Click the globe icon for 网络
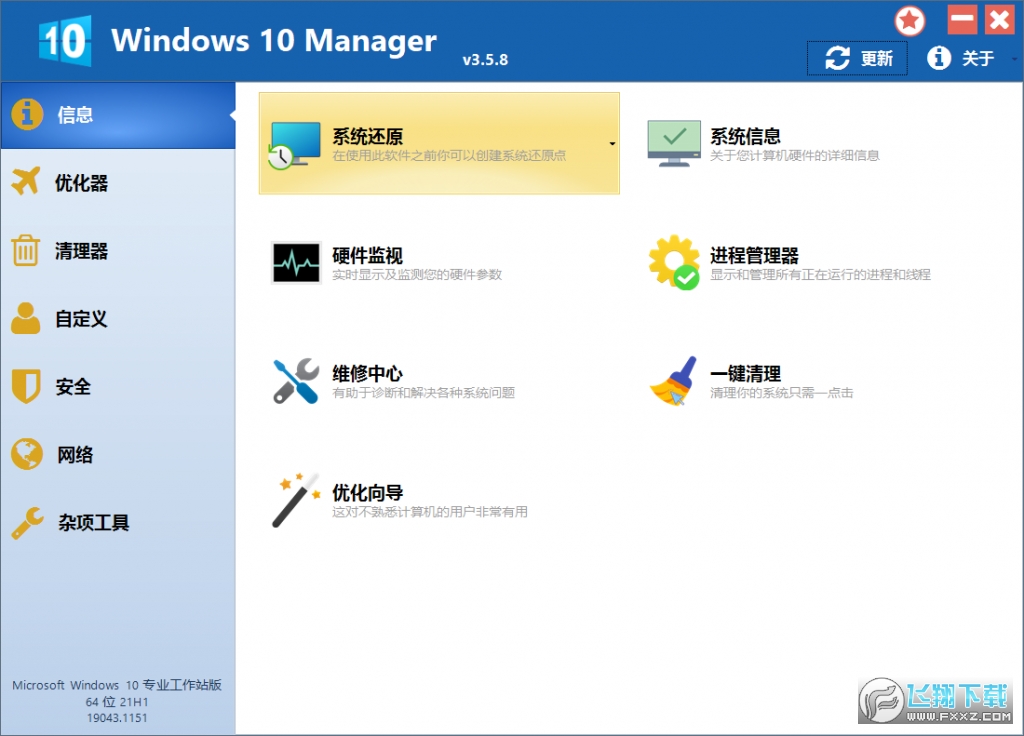This screenshot has width=1024, height=736. click(27, 454)
